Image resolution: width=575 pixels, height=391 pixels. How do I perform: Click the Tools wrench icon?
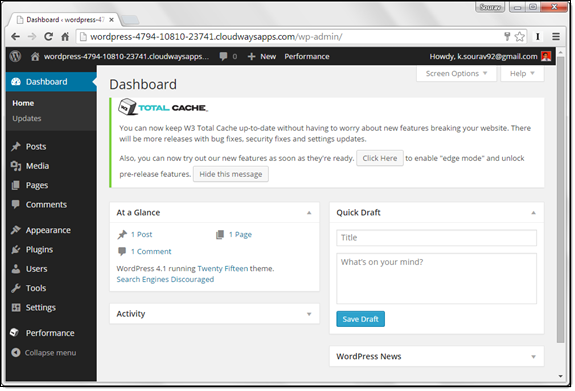click(x=16, y=288)
